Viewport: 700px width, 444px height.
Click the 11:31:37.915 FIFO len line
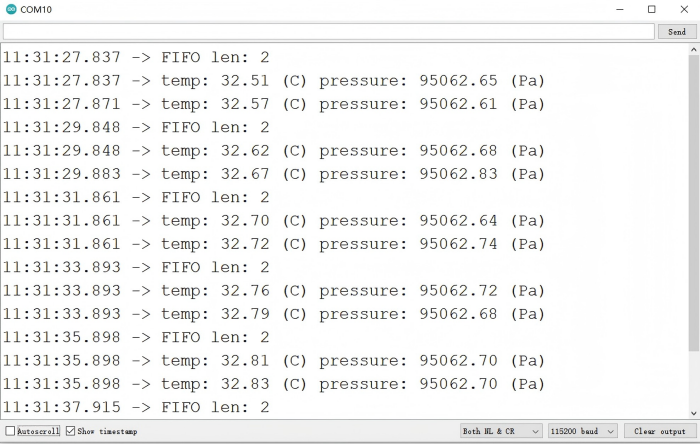(x=136, y=407)
